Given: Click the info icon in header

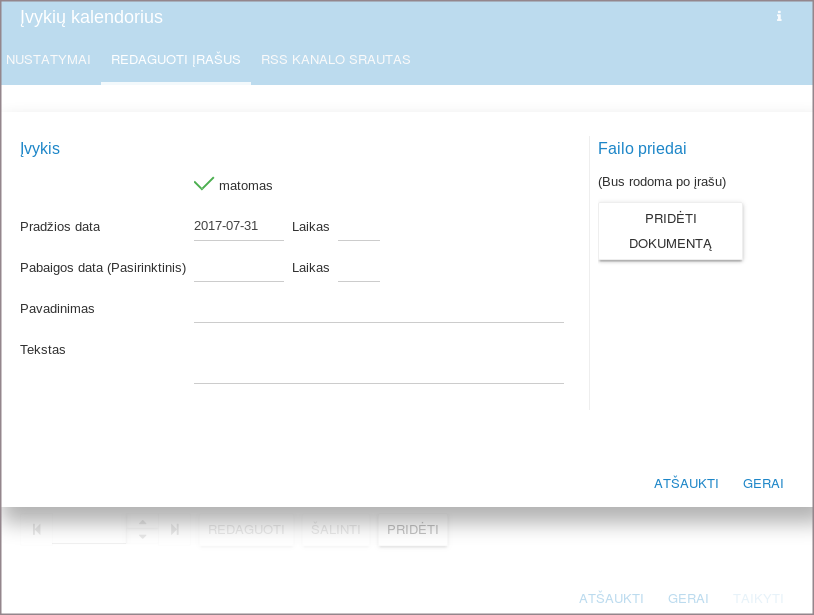Looking at the screenshot, I should coord(779,17).
